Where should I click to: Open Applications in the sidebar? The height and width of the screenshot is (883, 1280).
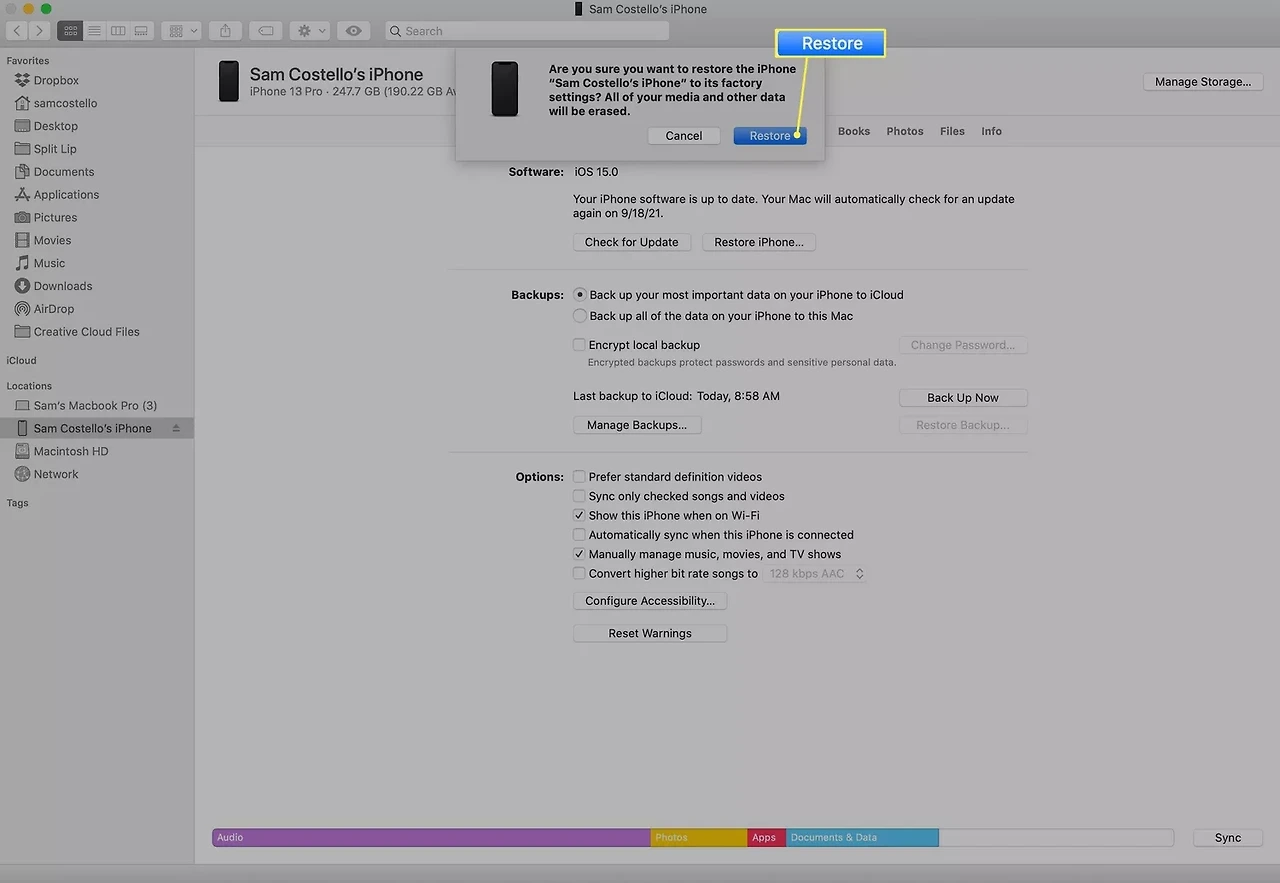click(x=66, y=195)
